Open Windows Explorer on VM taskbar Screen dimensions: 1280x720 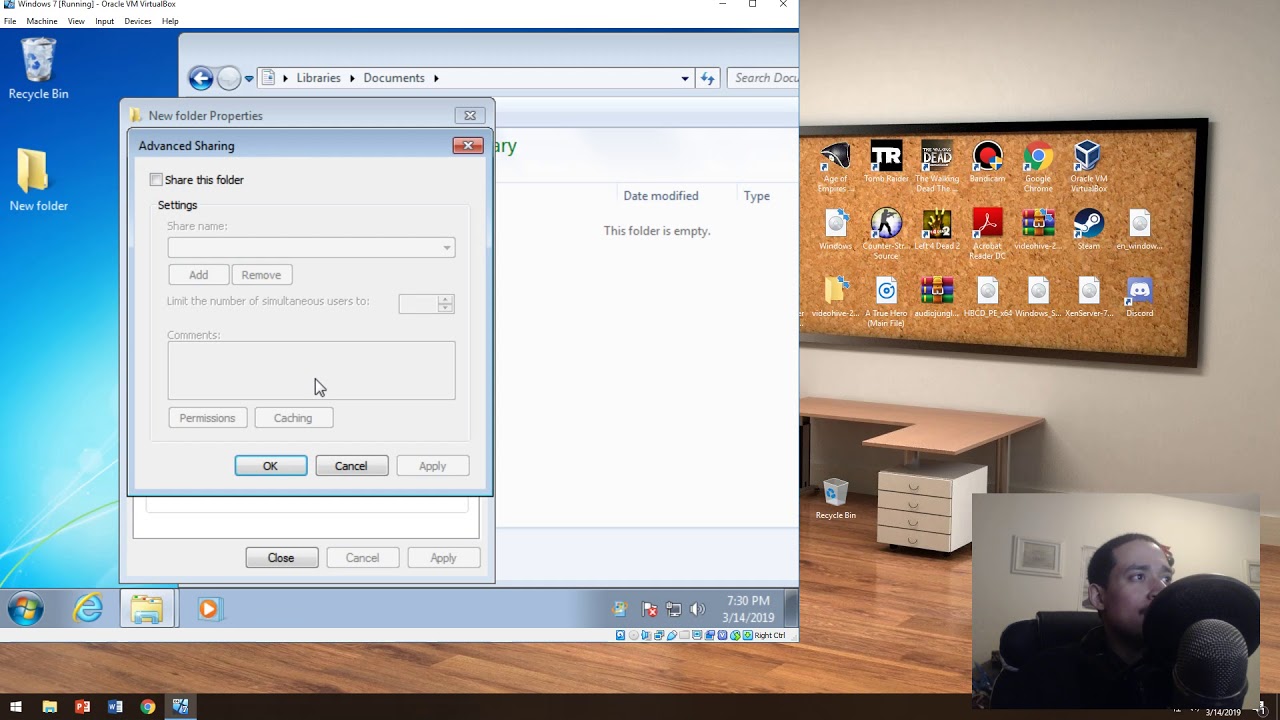(x=147, y=608)
